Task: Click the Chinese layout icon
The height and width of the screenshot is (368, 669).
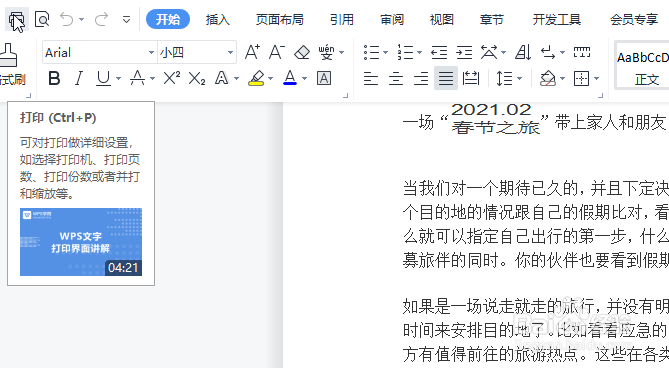Action: pyautogui.click(x=489, y=52)
